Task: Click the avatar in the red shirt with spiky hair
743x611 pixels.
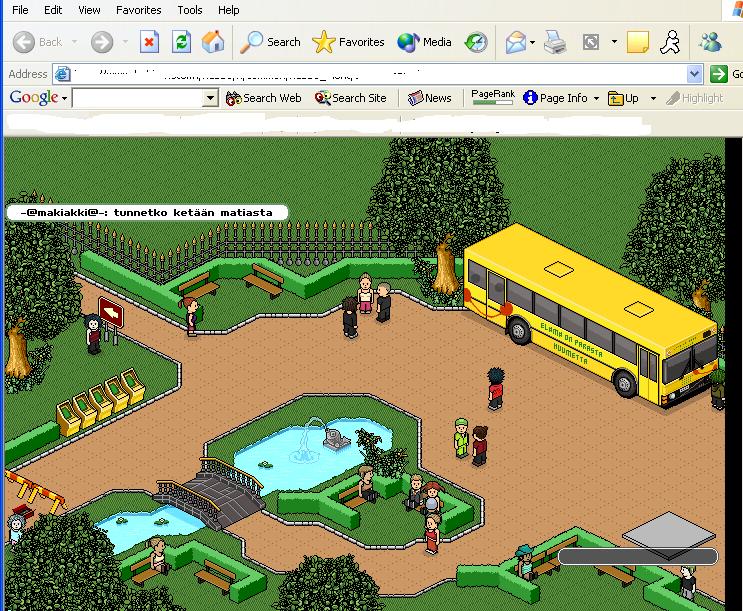Action: (x=496, y=389)
